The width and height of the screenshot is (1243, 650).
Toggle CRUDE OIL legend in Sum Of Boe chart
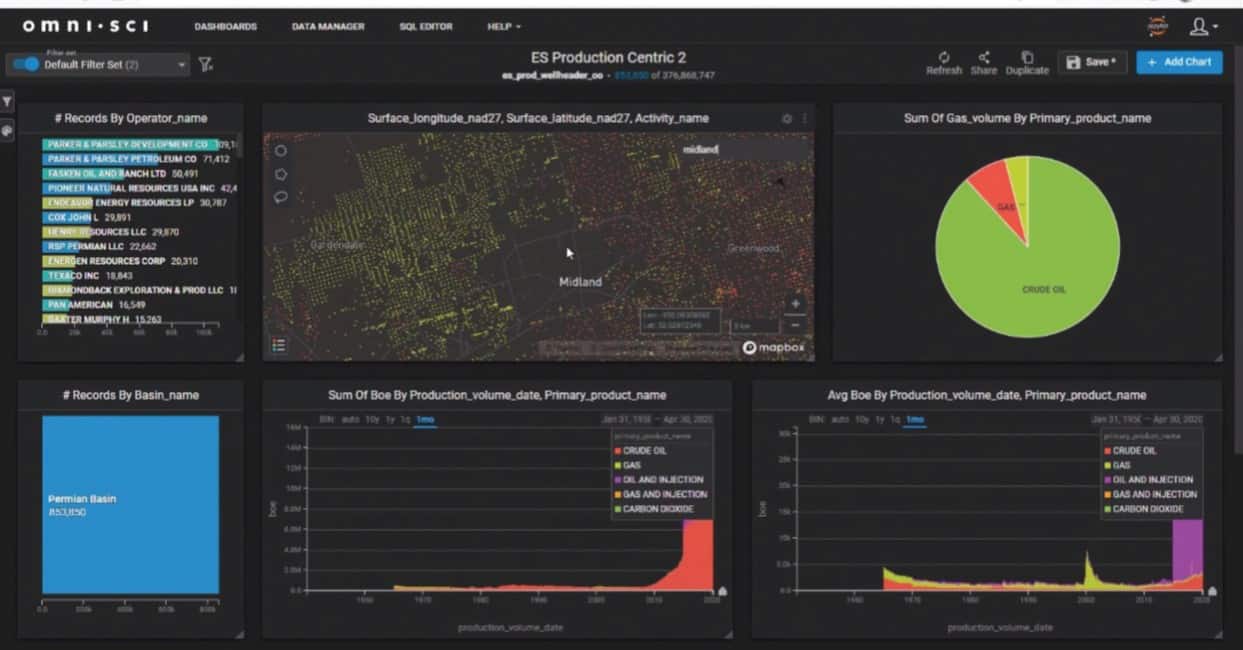[641, 451]
